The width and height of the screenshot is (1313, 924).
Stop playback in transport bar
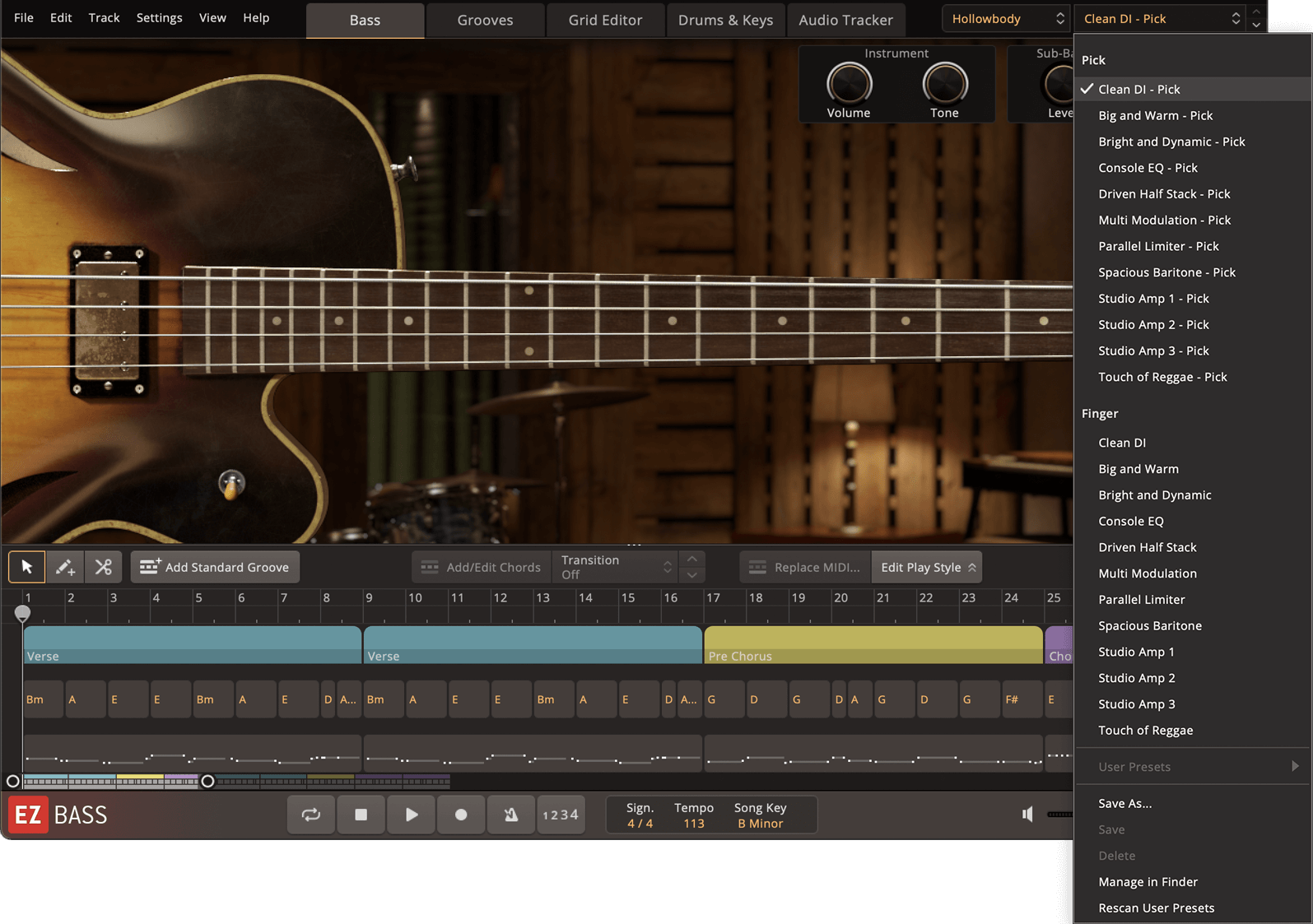[361, 815]
